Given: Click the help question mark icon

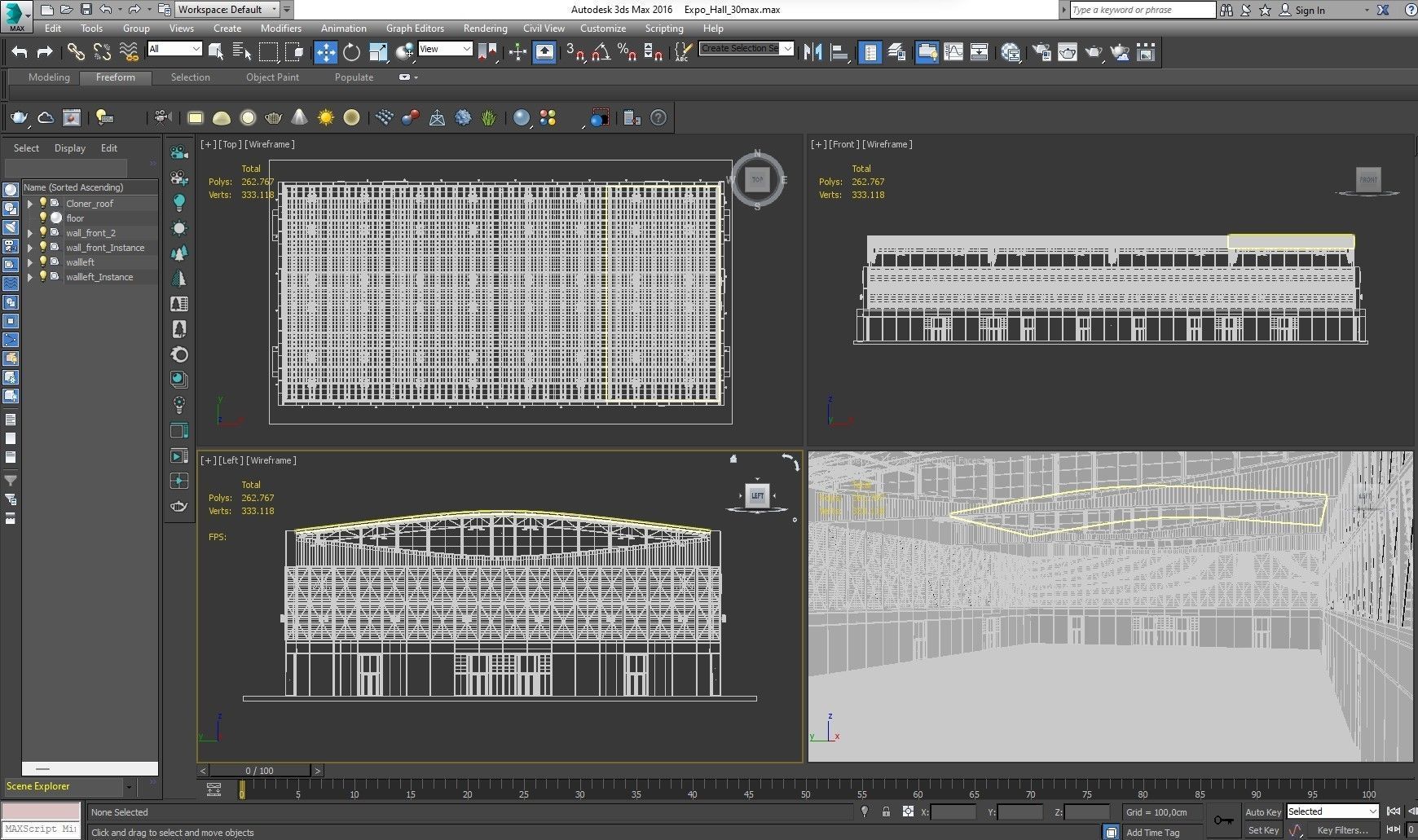Looking at the screenshot, I should coord(658,118).
